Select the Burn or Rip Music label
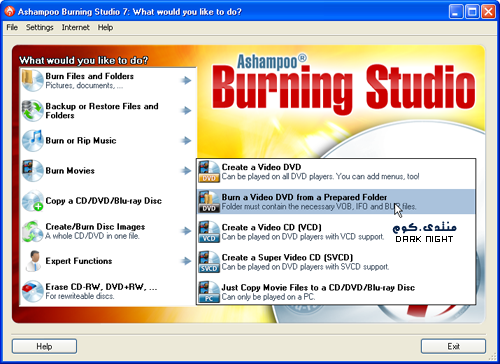The height and width of the screenshot is (364, 500). pyautogui.click(x=81, y=141)
